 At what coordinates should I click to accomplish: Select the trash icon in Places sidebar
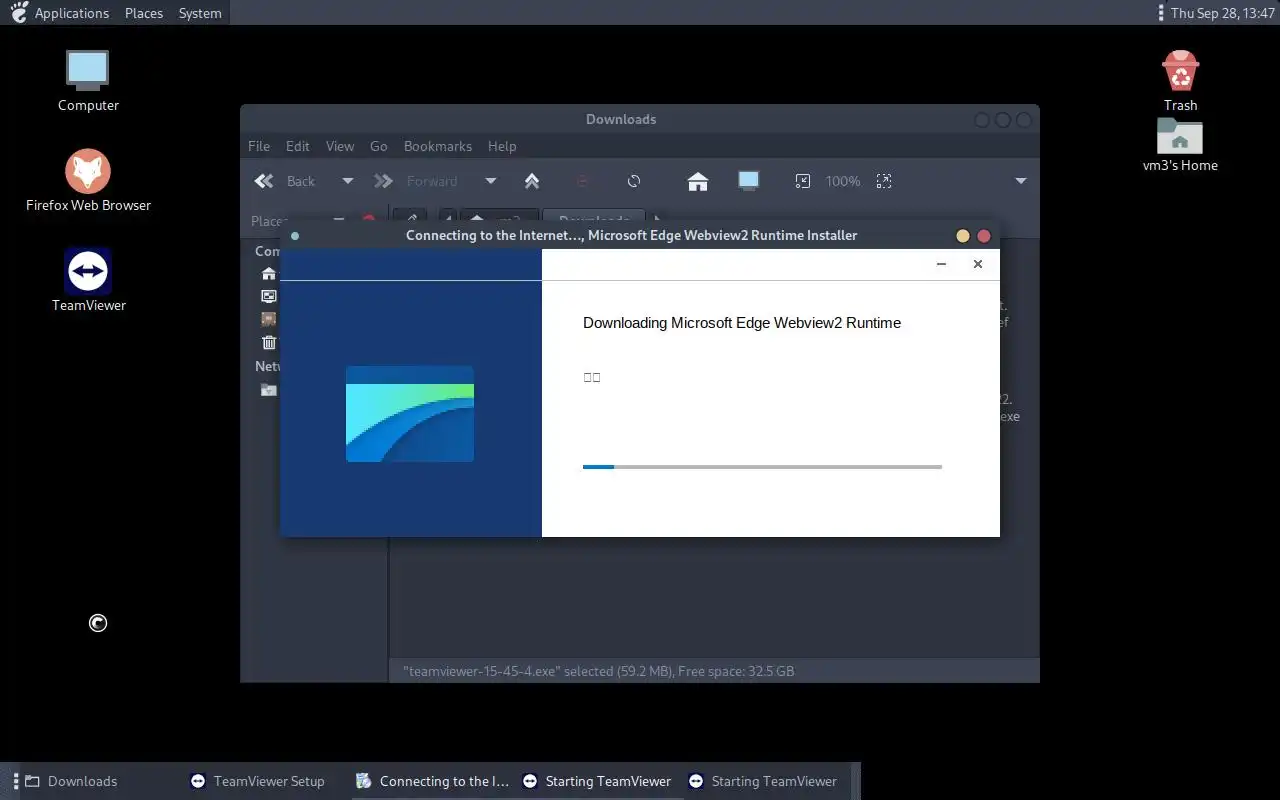[268, 342]
